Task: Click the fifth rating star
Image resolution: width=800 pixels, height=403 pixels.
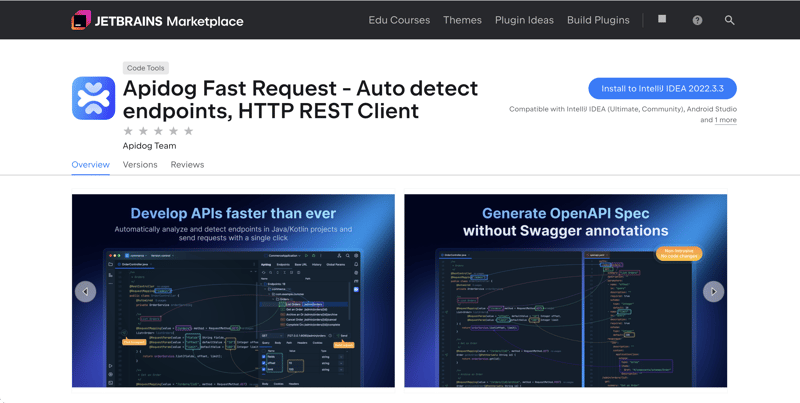Action: (x=189, y=131)
